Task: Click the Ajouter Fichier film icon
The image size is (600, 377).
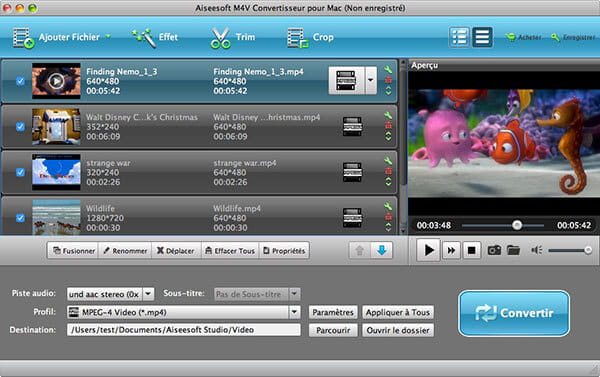Action: [x=24, y=38]
